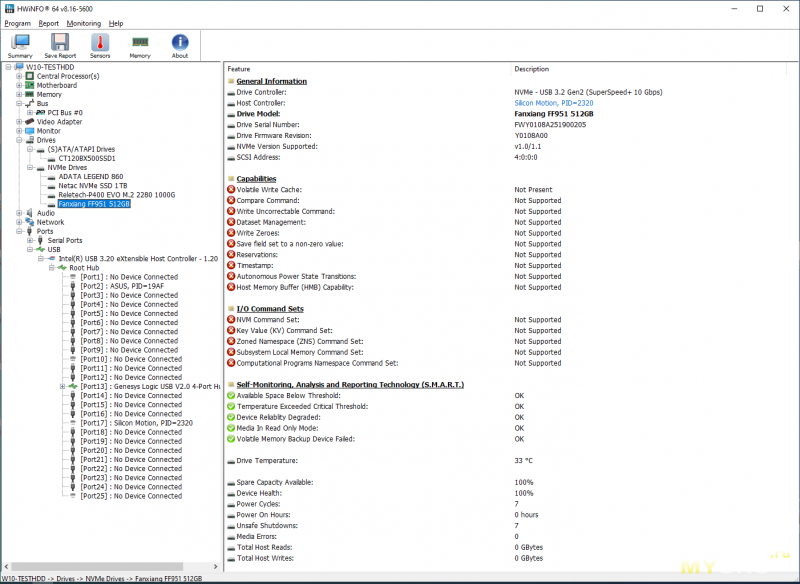Screen dimensions: 800x584
Task: Click the W10-TESTHDD computer icon
Action: (x=19, y=67)
